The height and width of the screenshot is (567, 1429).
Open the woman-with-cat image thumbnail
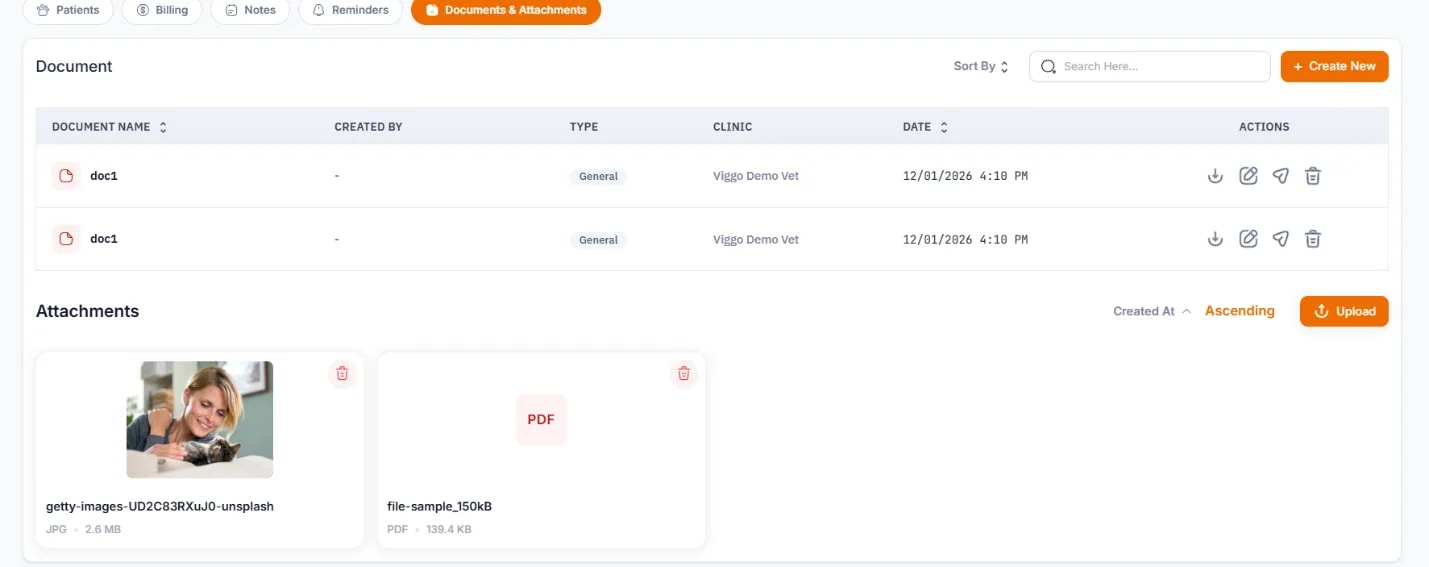[200, 420]
